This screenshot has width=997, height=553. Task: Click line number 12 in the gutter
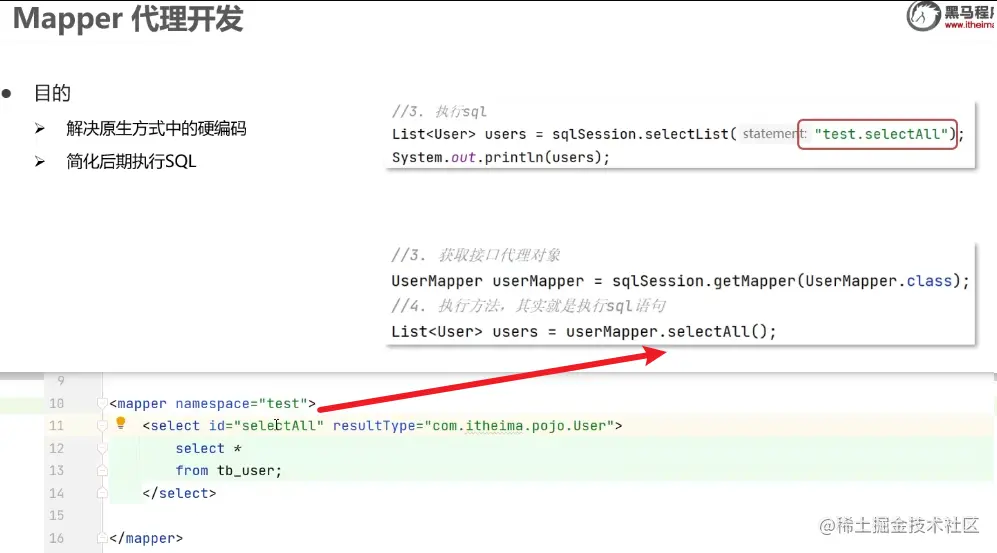coord(57,448)
